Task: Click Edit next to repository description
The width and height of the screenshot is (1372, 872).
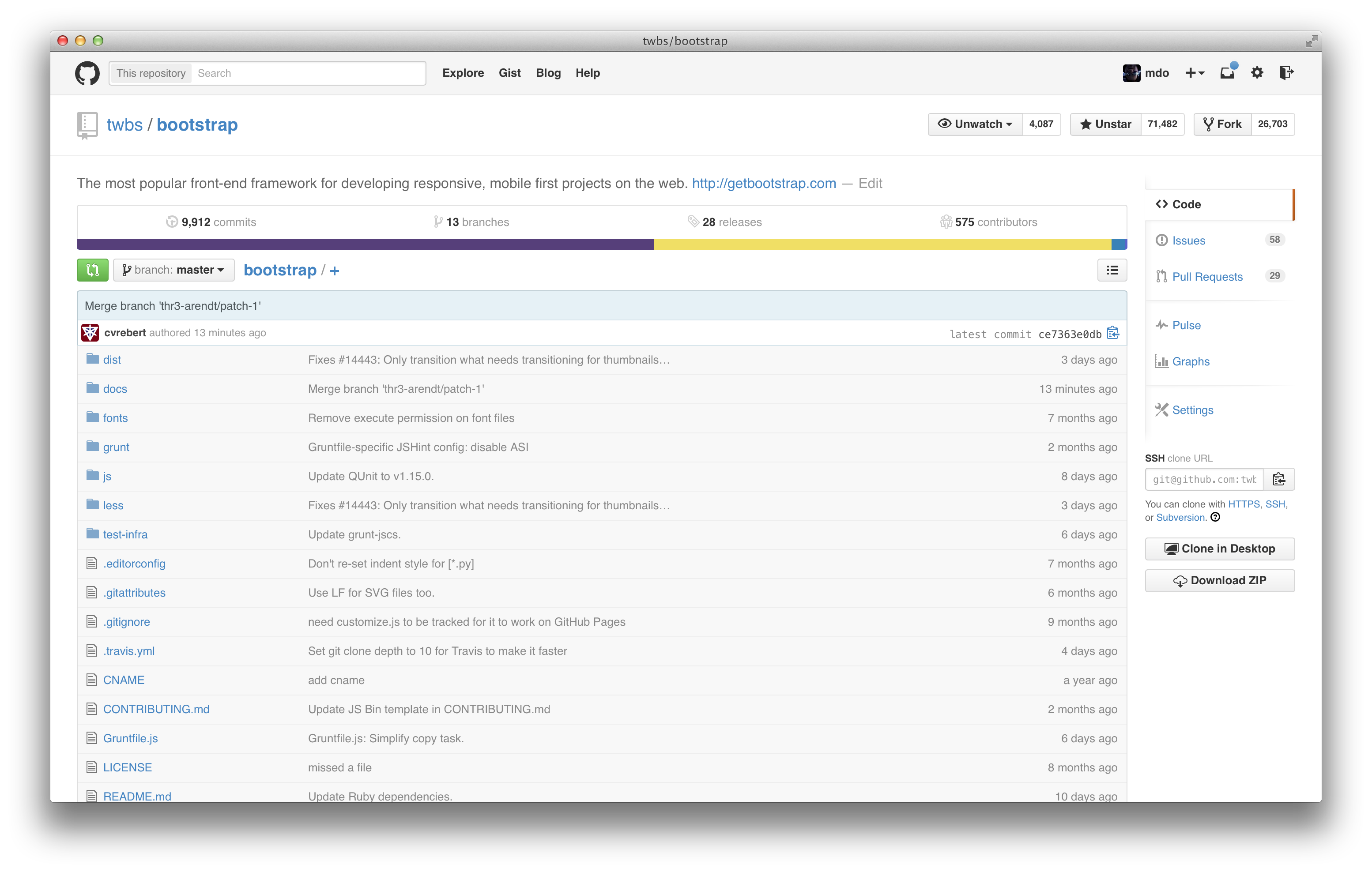Action: (x=870, y=184)
